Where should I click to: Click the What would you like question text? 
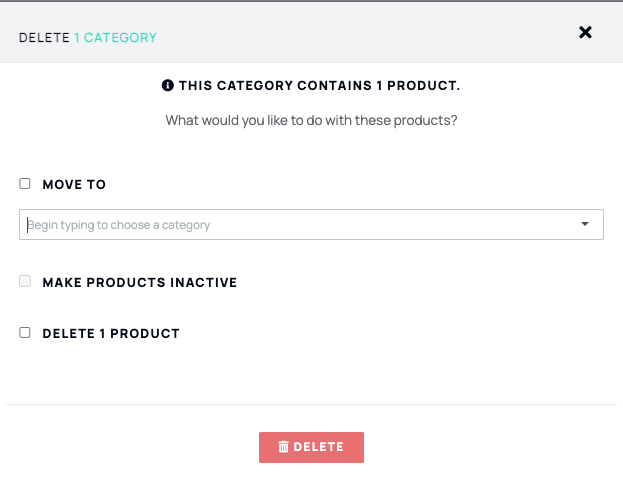(312, 120)
